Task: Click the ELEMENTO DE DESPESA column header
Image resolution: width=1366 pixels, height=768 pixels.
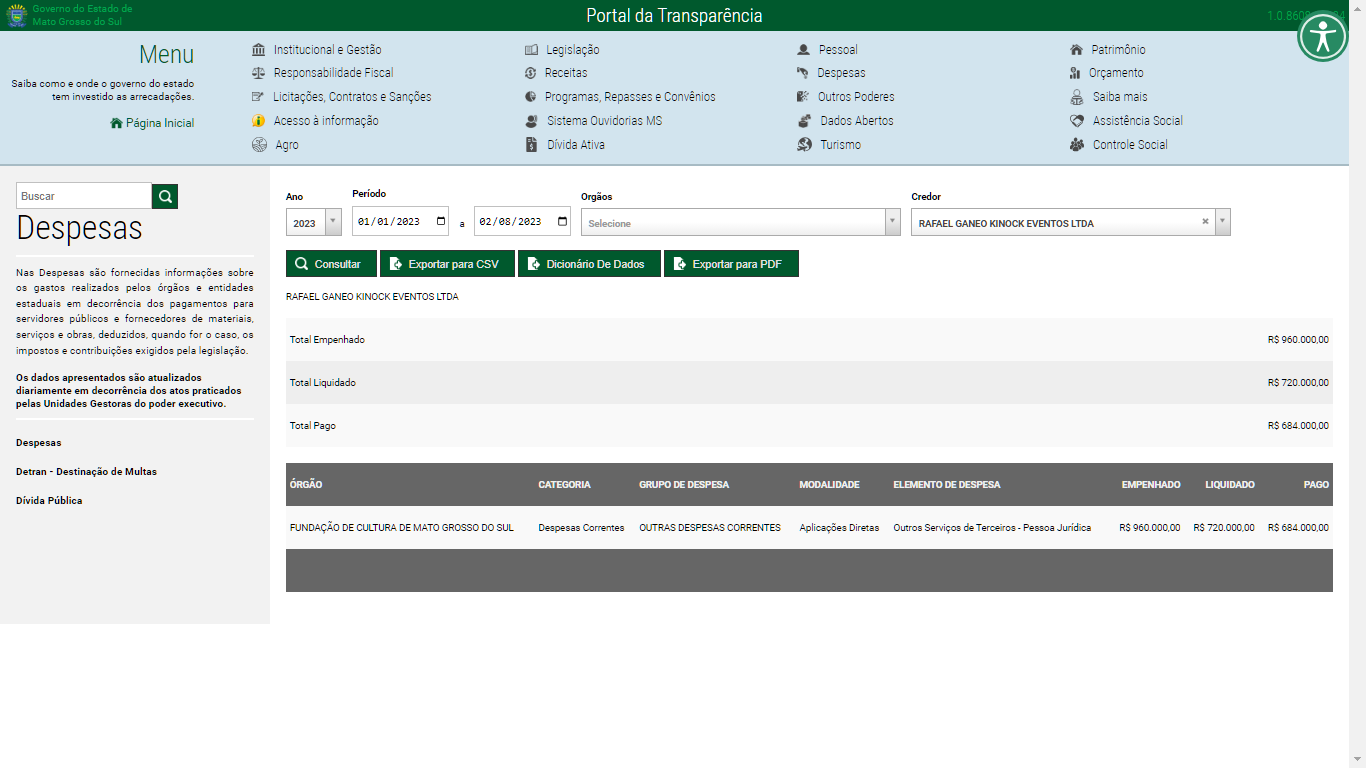Action: coord(947,485)
